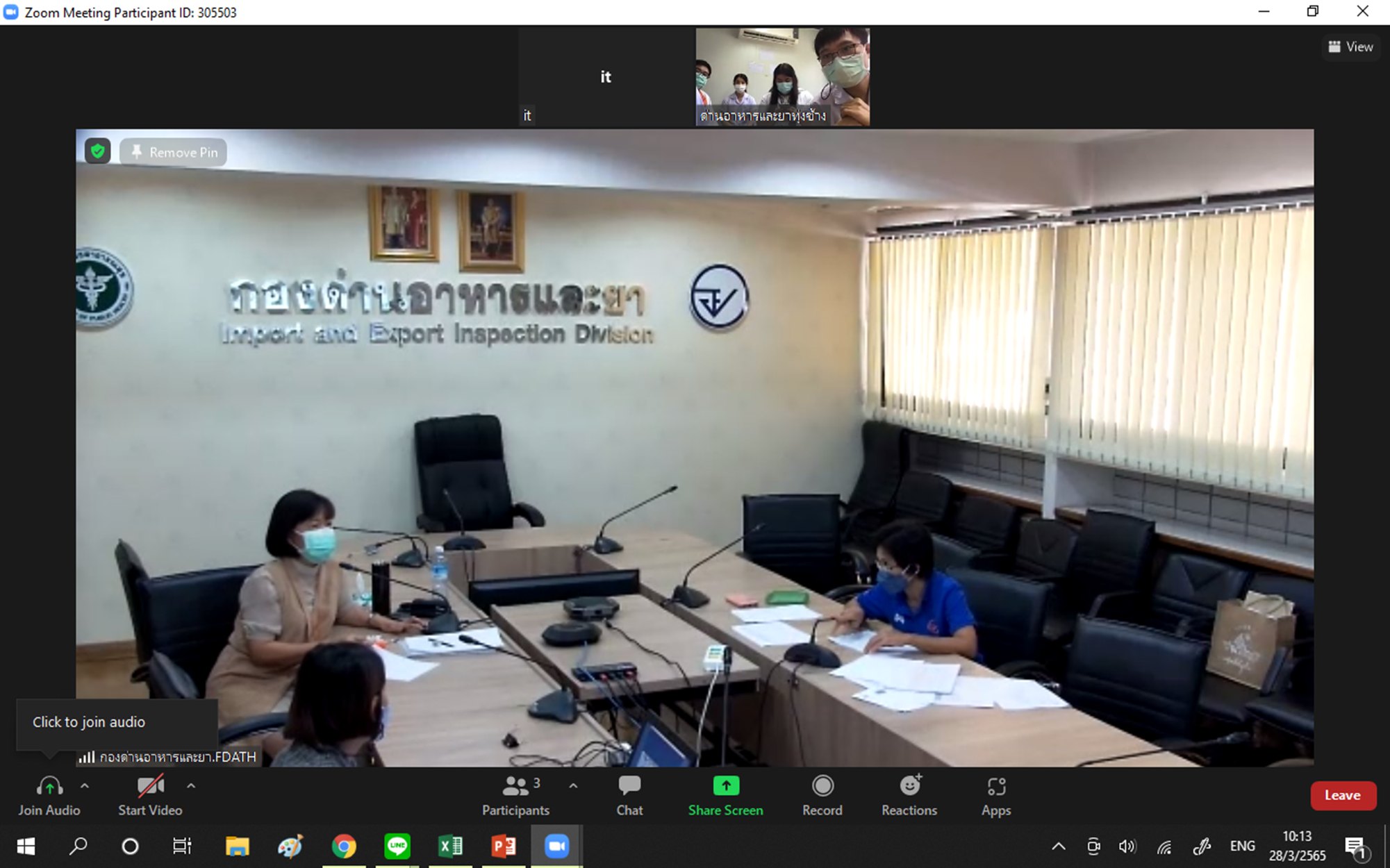
Task: Click the Remove Pin button
Action: coord(174,152)
